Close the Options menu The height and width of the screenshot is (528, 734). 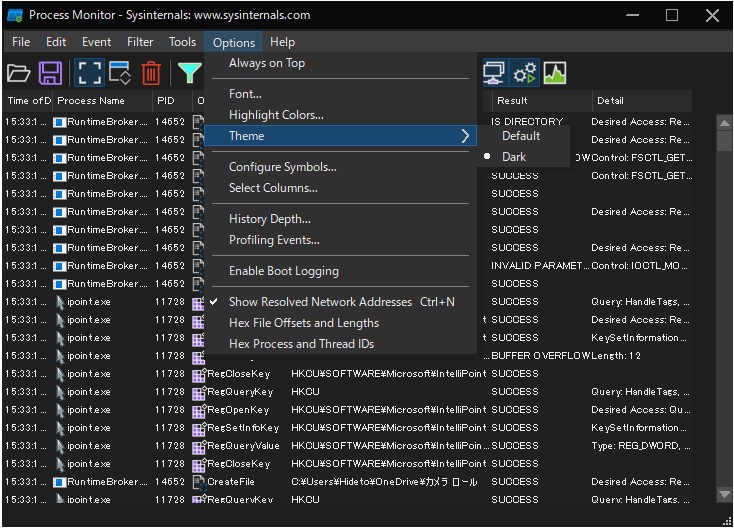[234, 42]
